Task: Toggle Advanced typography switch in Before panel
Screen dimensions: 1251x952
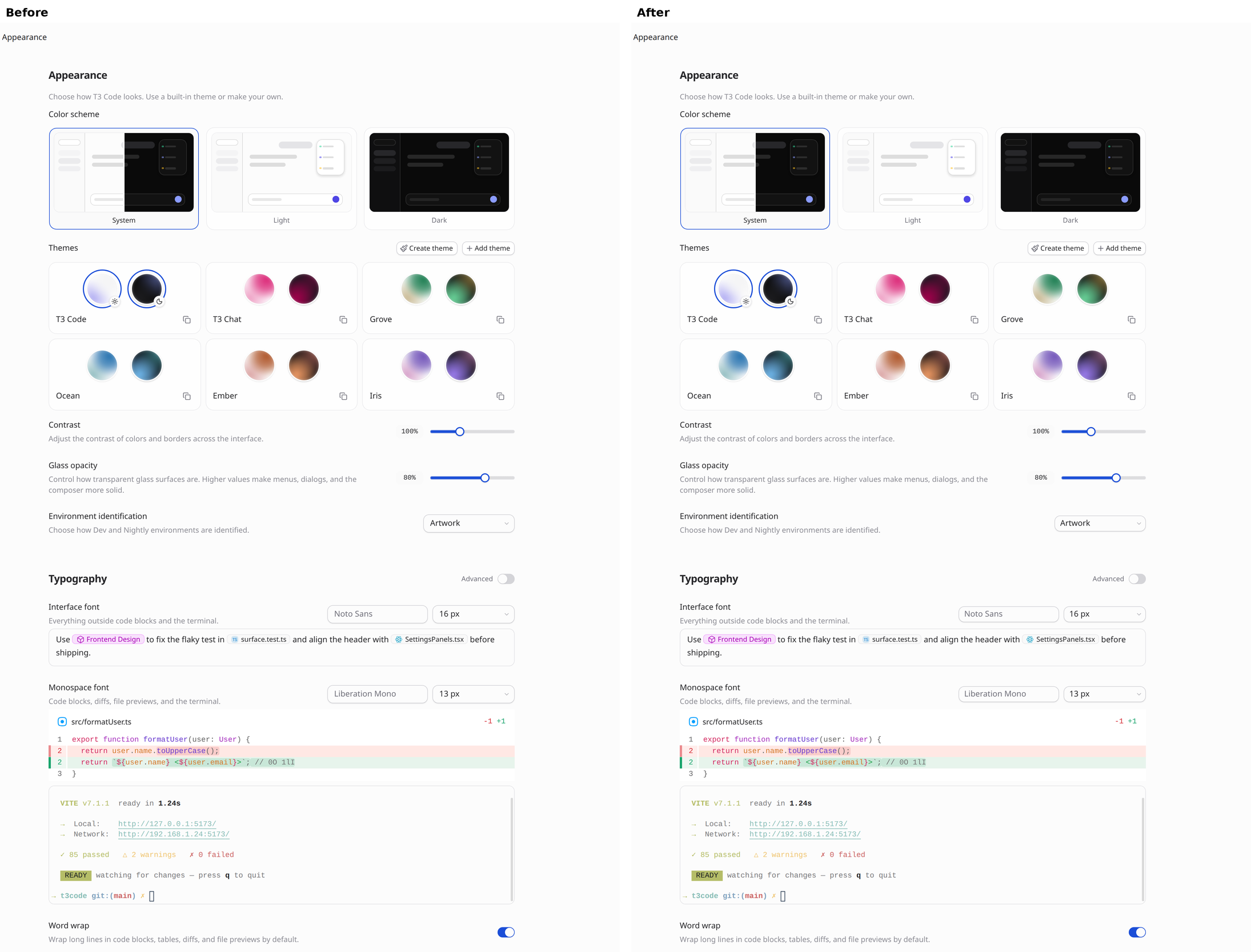Action: [x=506, y=579]
